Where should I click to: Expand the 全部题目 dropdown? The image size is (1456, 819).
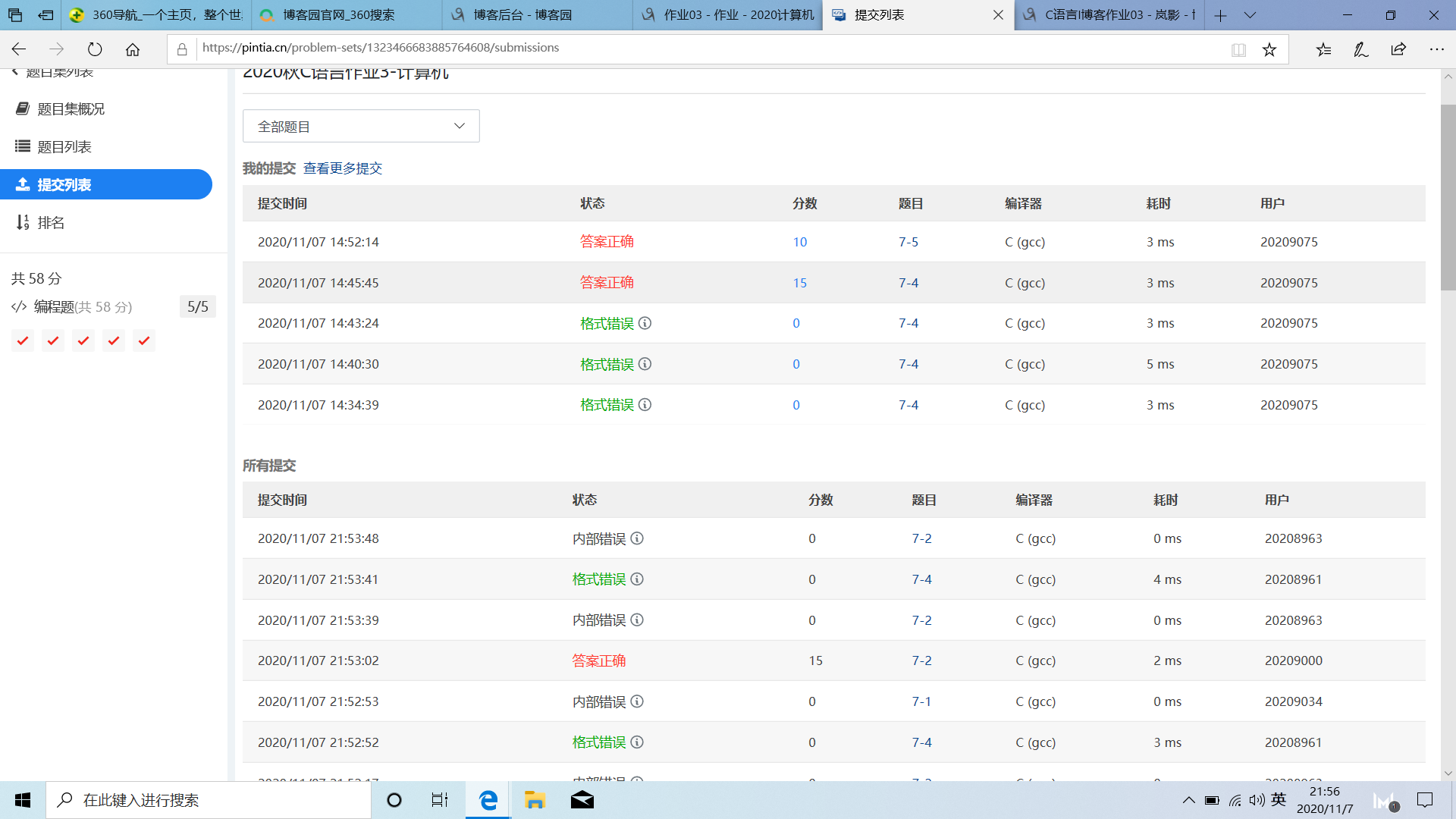click(361, 126)
